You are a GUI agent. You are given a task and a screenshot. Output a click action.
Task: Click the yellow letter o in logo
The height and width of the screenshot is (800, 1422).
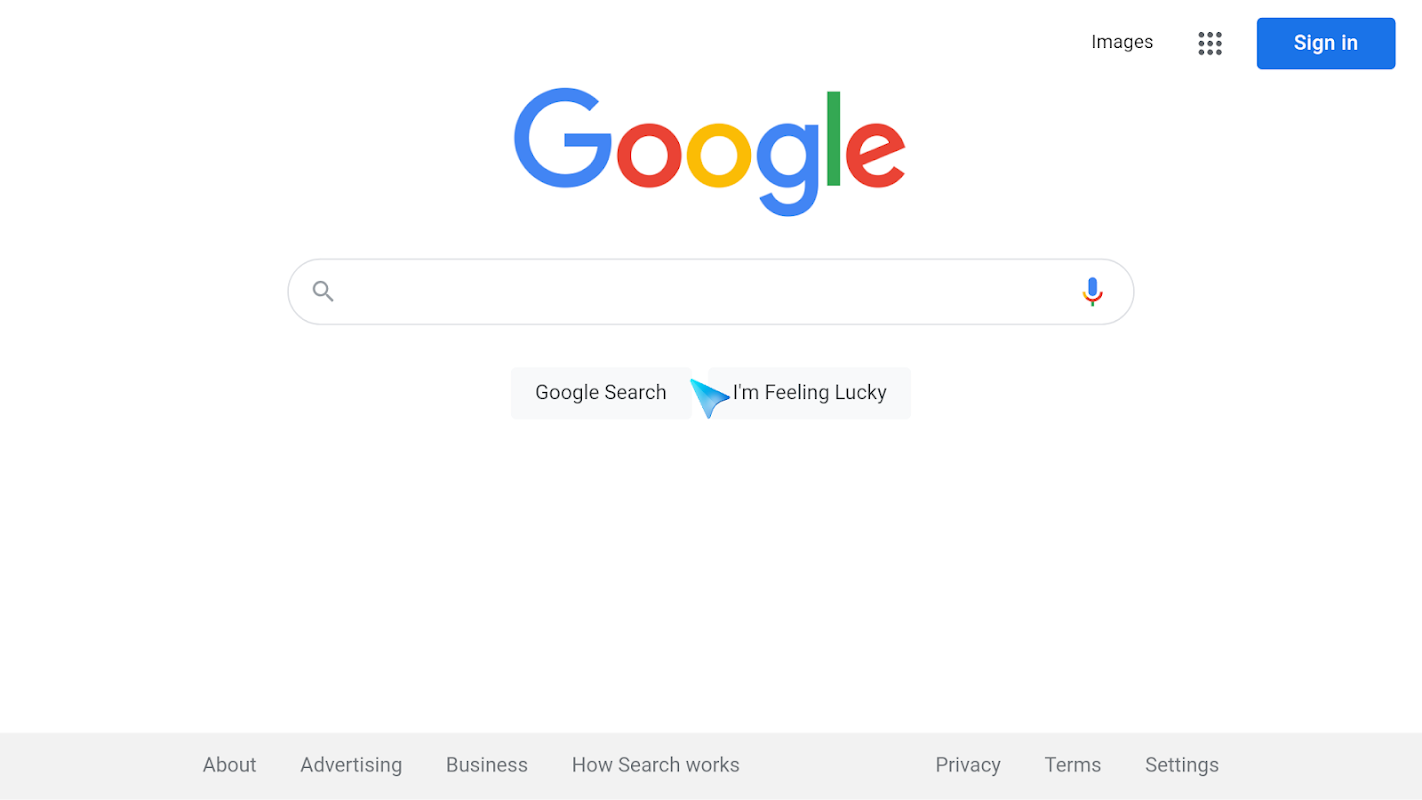[718, 154]
